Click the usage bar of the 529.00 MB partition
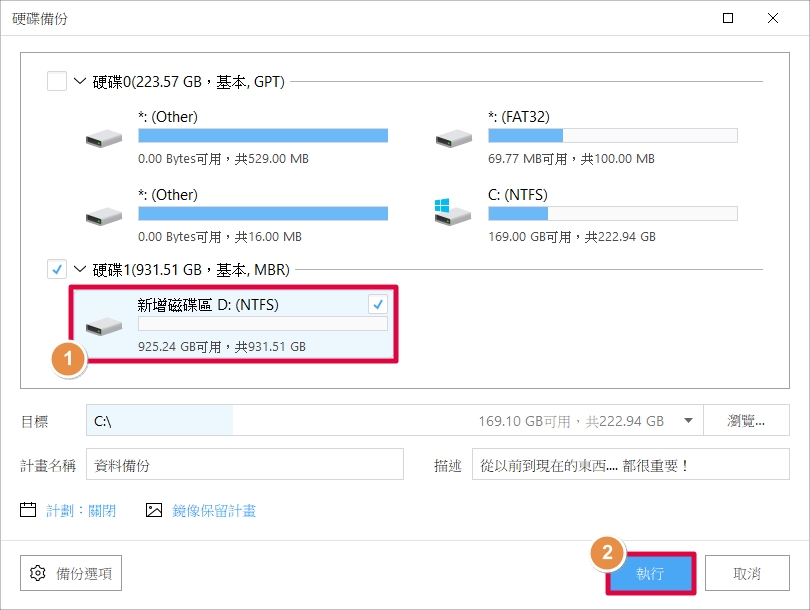Viewport: 810px width, 610px height. 263,136
